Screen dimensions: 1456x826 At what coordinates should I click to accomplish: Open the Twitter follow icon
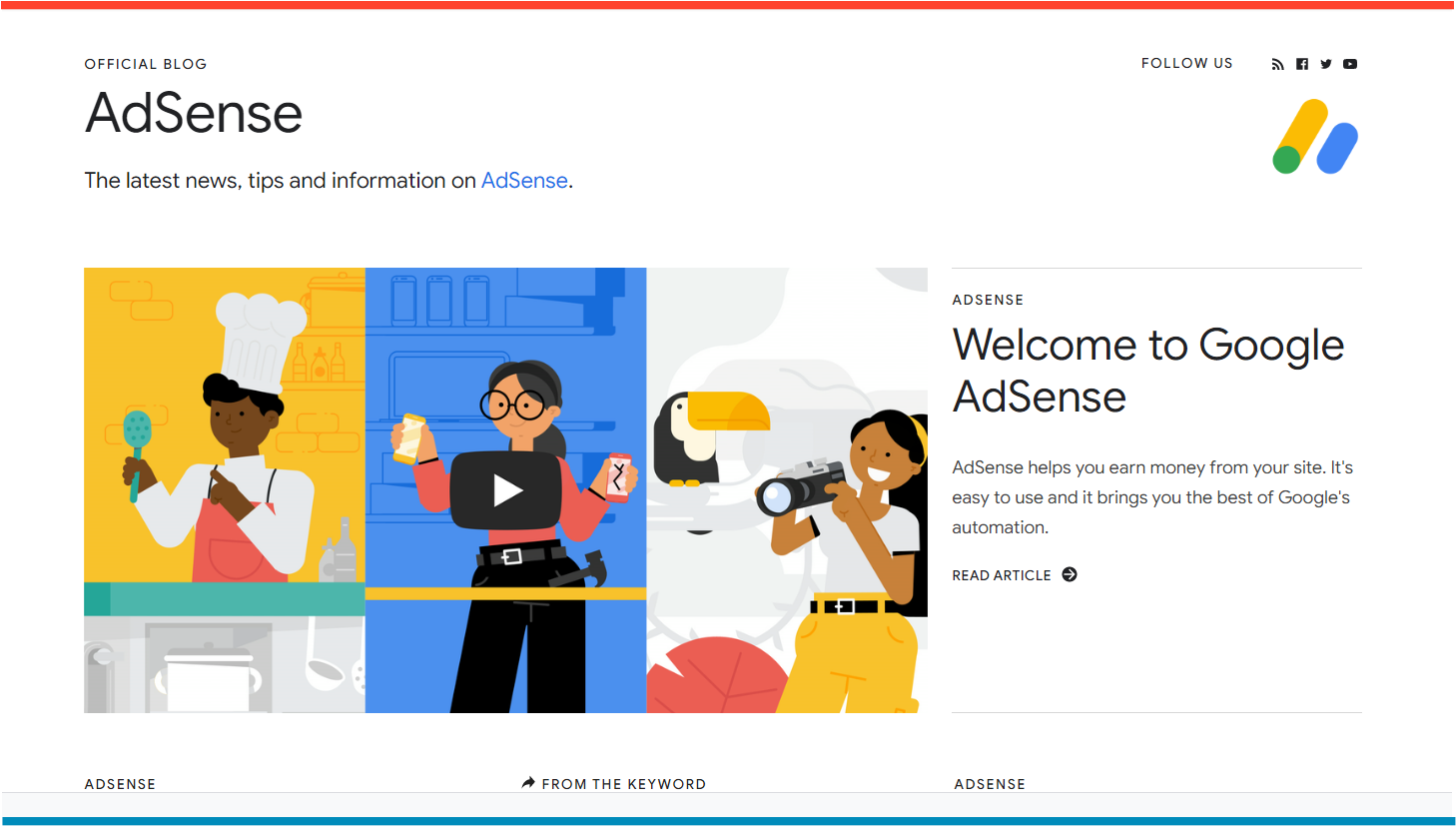[x=1326, y=64]
